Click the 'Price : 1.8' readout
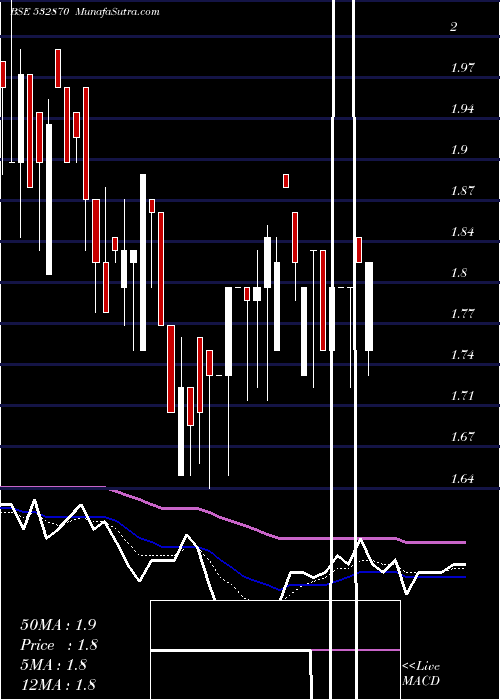Image resolution: width=500 pixels, height=700 pixels. tap(58, 645)
